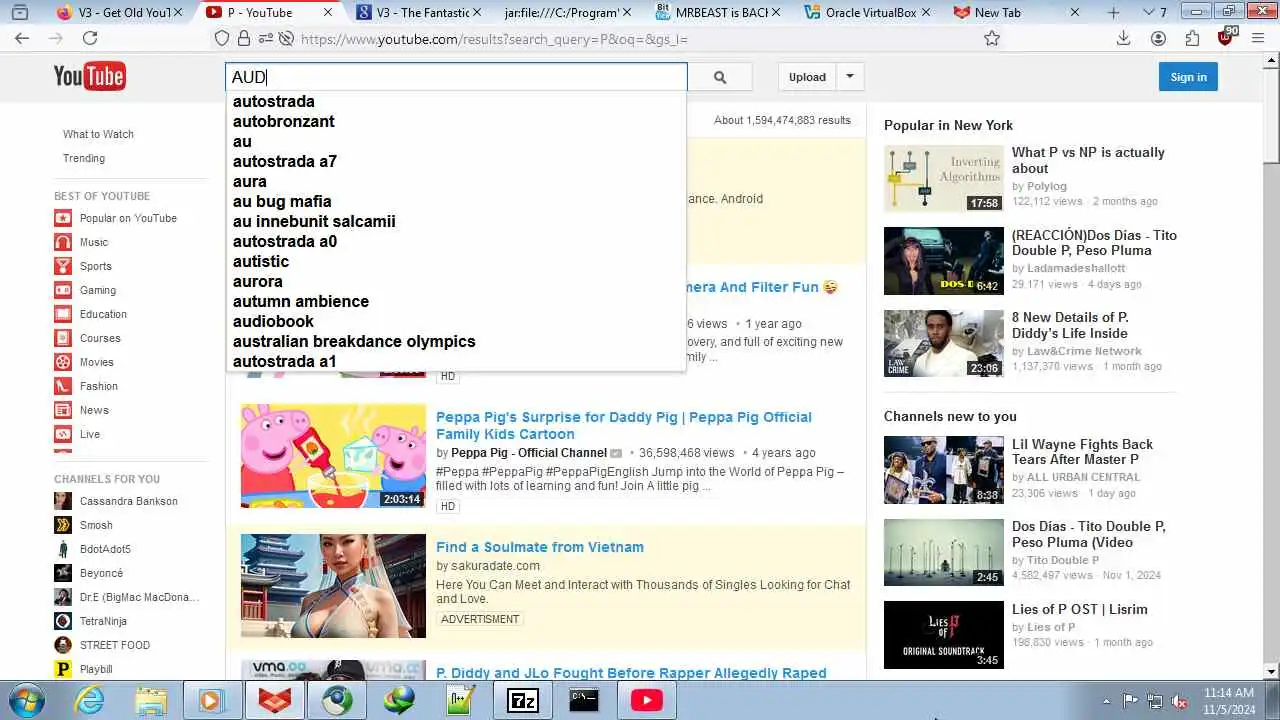Open the Beyoncé channel

(101, 573)
